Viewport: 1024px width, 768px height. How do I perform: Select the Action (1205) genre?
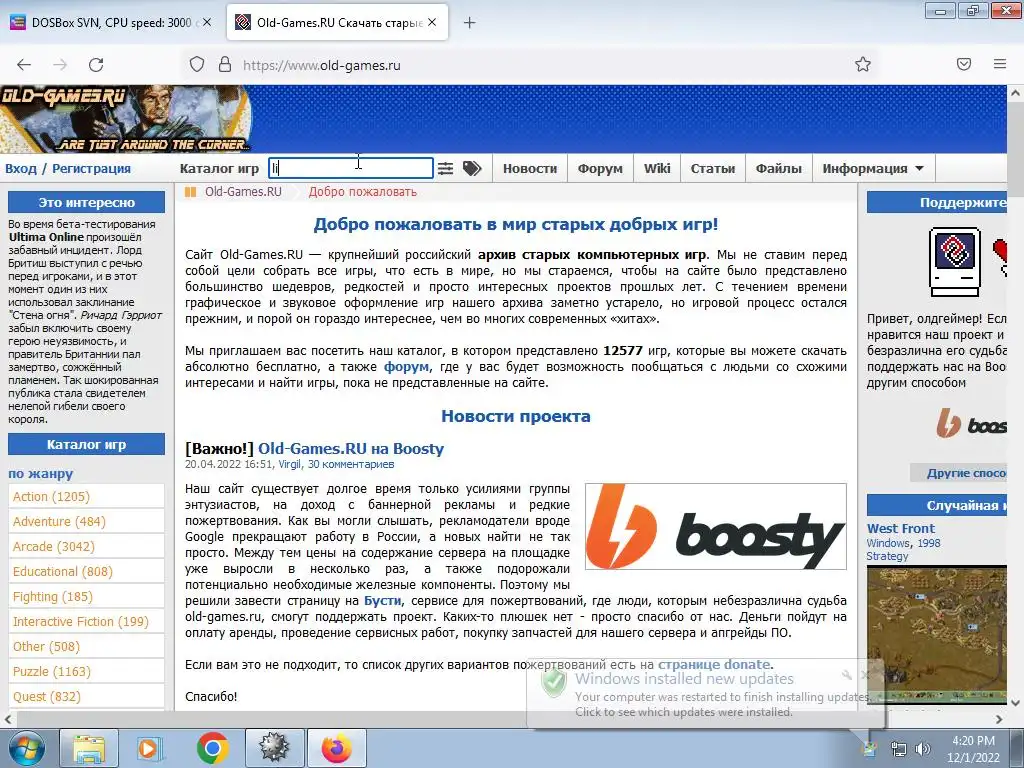click(x=86, y=496)
